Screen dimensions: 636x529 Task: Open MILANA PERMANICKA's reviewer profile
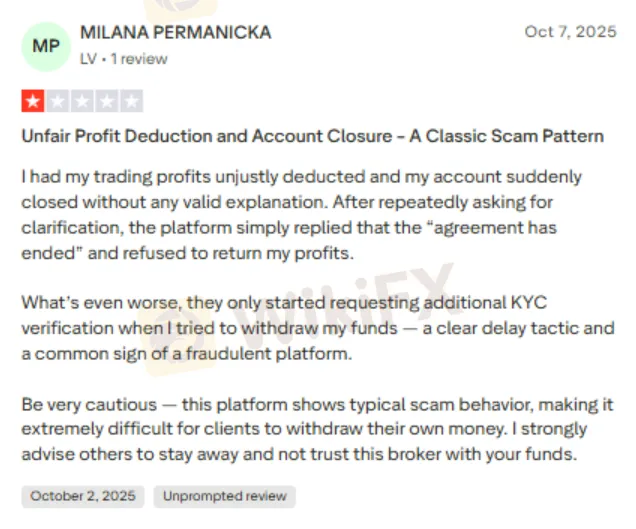click(x=175, y=33)
